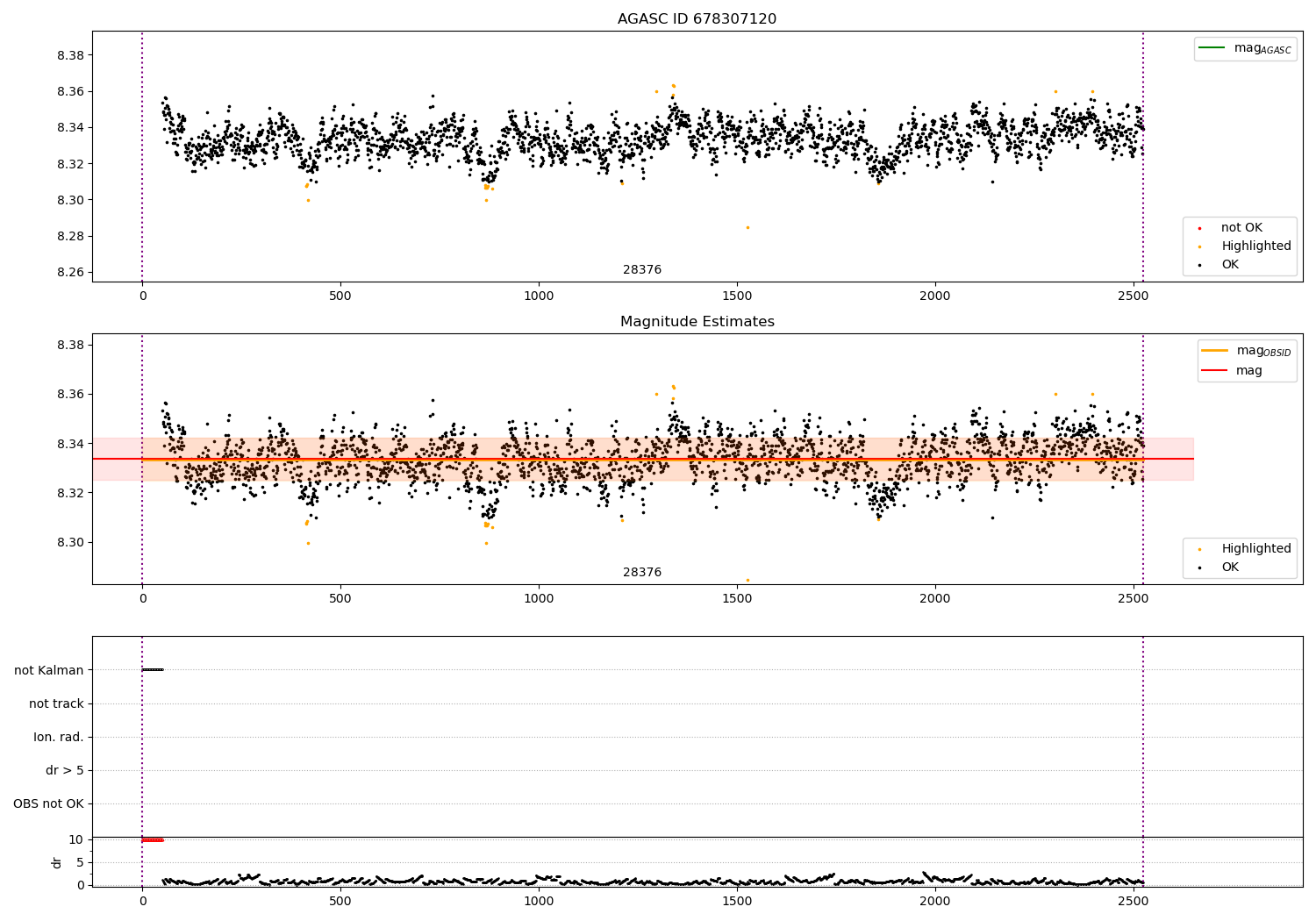Click the 8.38 tick label on top plot
1316x921 pixels.
point(70,55)
